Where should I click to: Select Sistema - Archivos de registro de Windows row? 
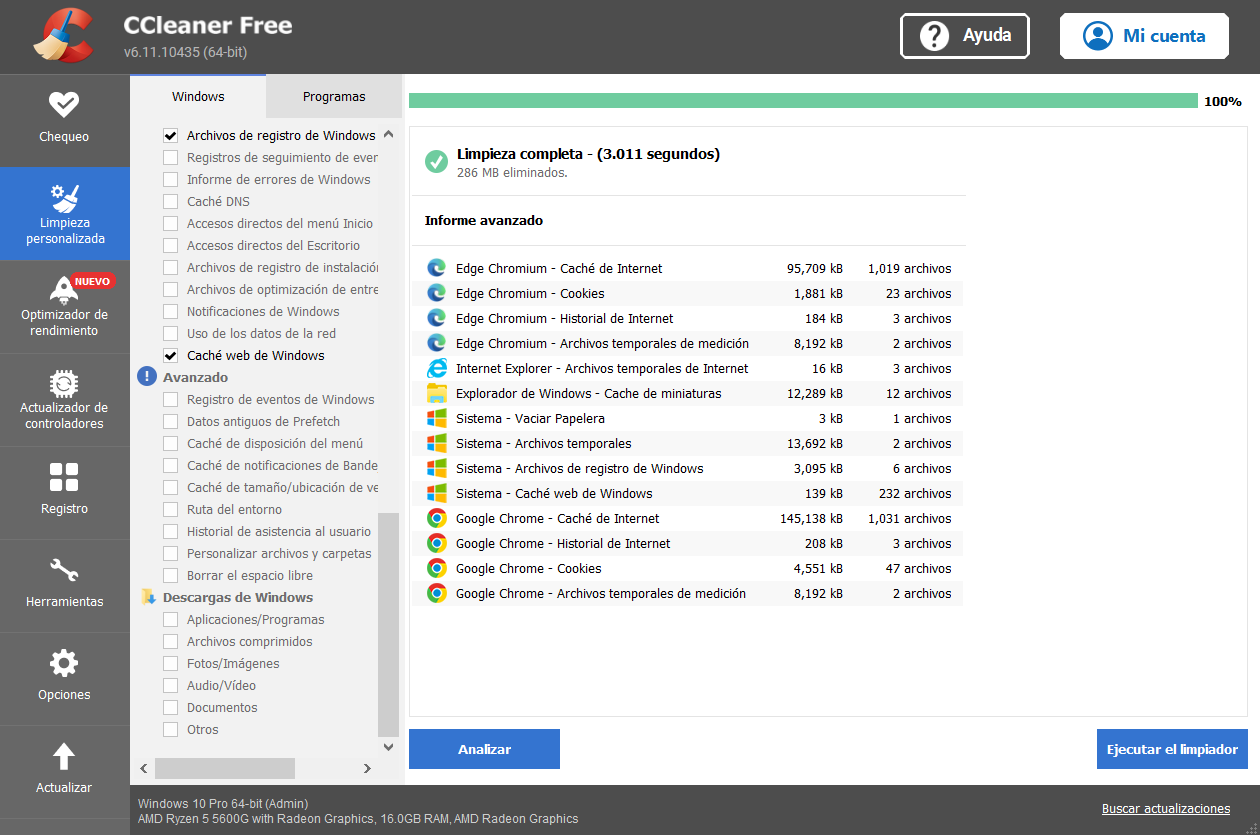689,468
